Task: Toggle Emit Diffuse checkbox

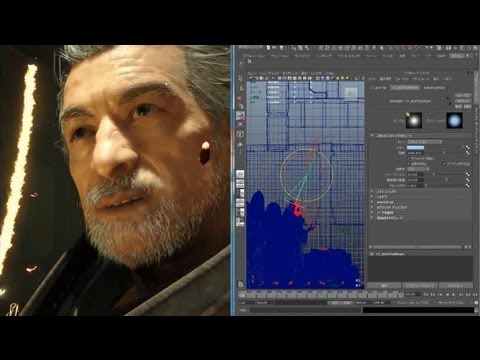Action: [409, 164]
